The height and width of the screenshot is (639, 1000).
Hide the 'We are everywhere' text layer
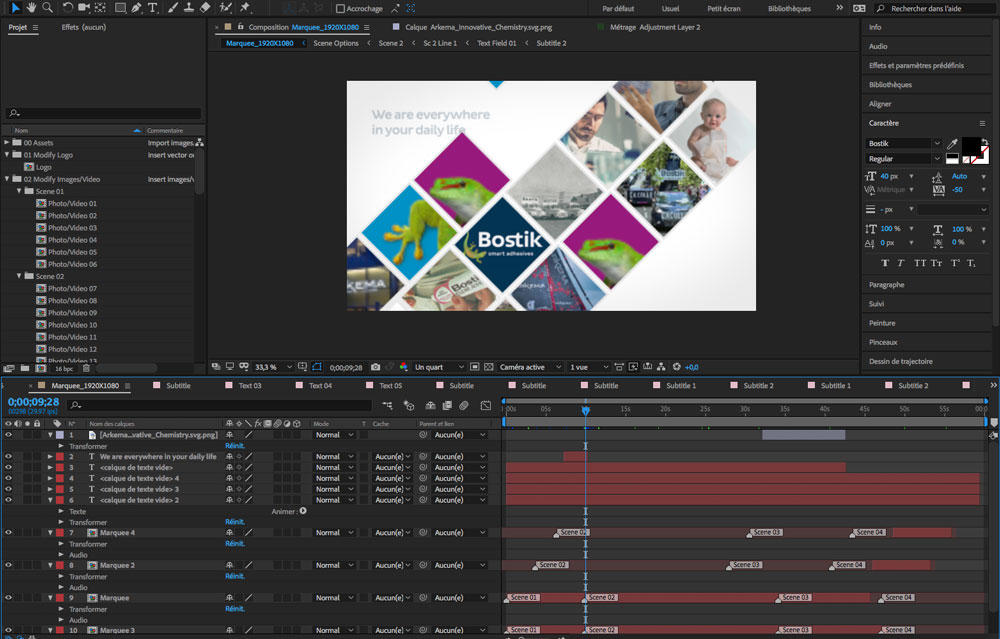8,457
